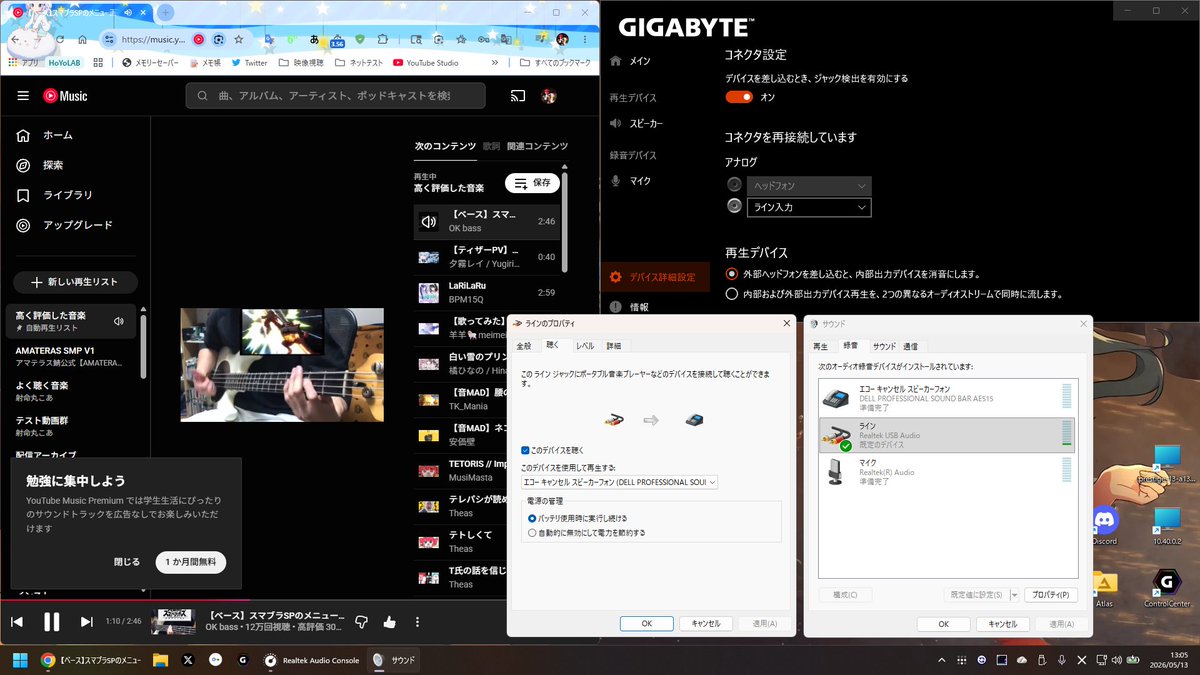Image resolution: width=1200 pixels, height=675 pixels.
Task: Switch to サウンド tab in Sound dialog
Action: [884, 345]
